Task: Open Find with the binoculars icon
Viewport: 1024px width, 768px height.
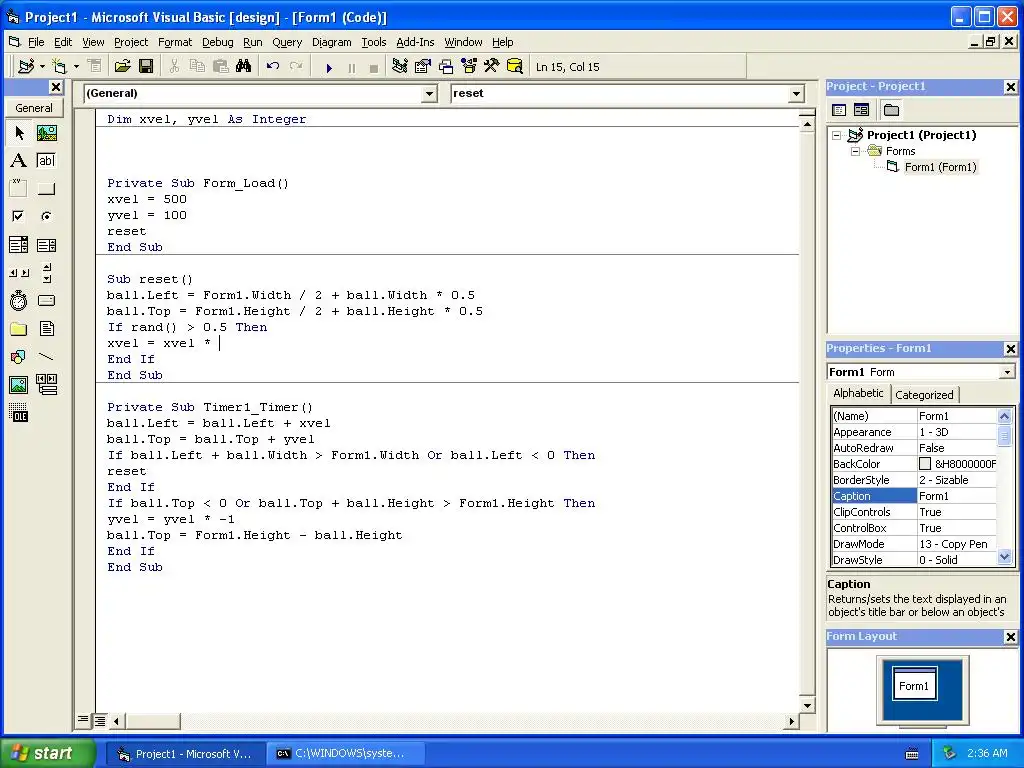Action: (x=244, y=66)
